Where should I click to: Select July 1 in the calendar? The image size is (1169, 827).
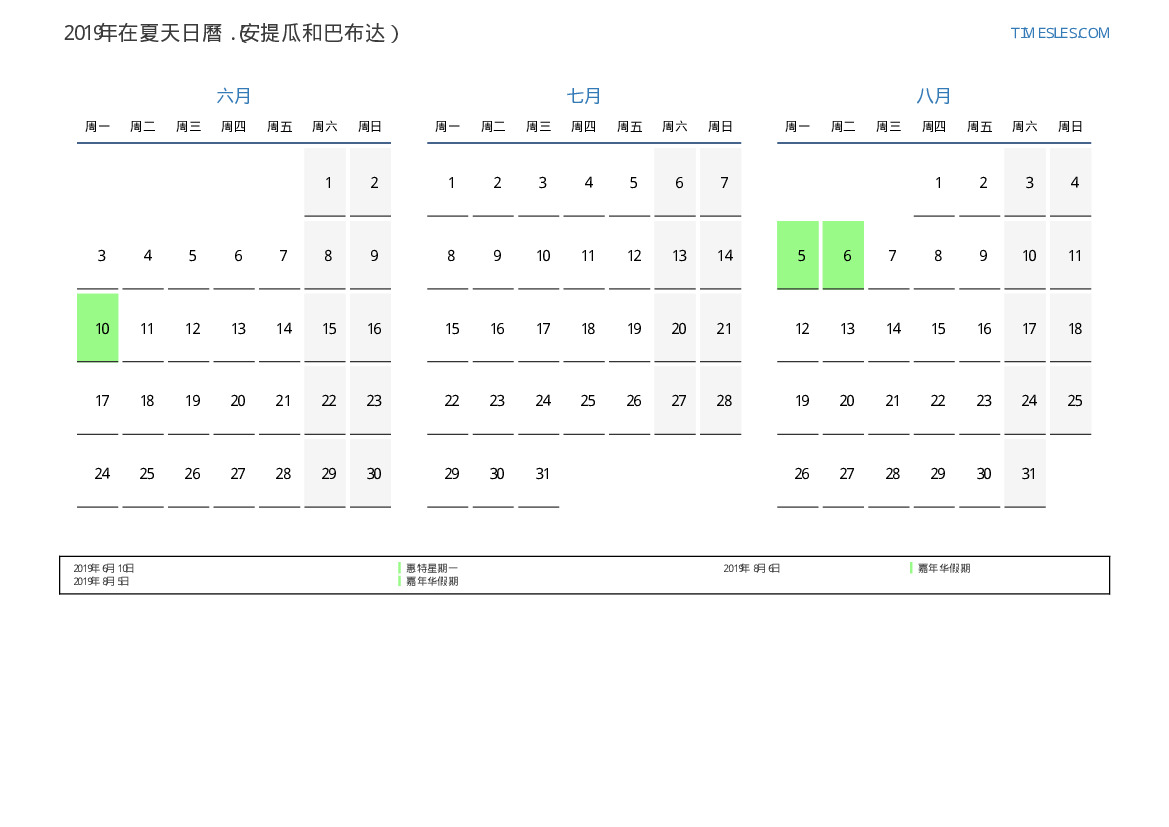451,183
